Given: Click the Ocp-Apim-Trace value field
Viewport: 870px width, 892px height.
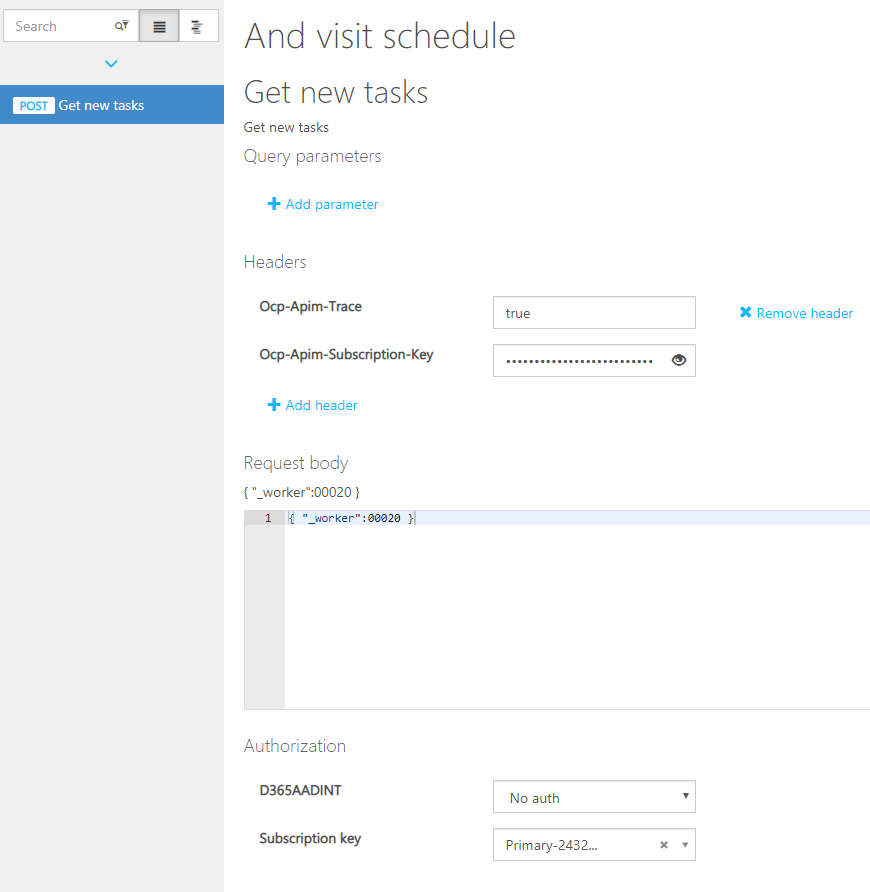Looking at the screenshot, I should pos(593,313).
